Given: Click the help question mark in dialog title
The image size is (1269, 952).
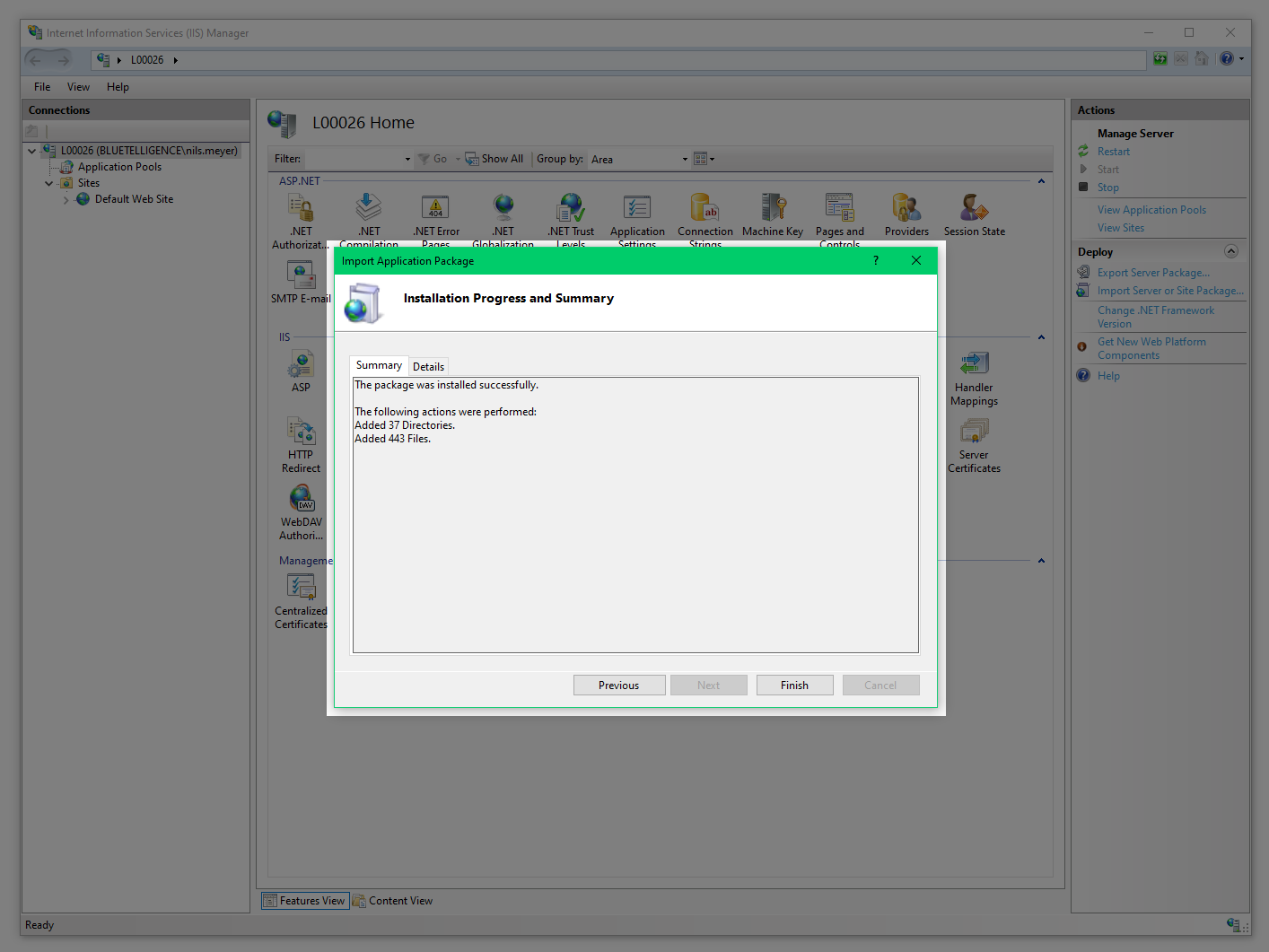Looking at the screenshot, I should (876, 261).
